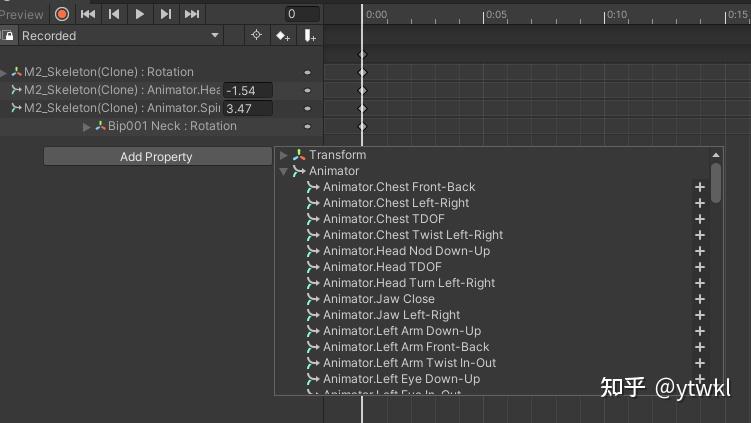Viewport: 751px width, 423px height.
Task: Select Bip001 Neck : Rotation row
Action: click(x=160, y=126)
